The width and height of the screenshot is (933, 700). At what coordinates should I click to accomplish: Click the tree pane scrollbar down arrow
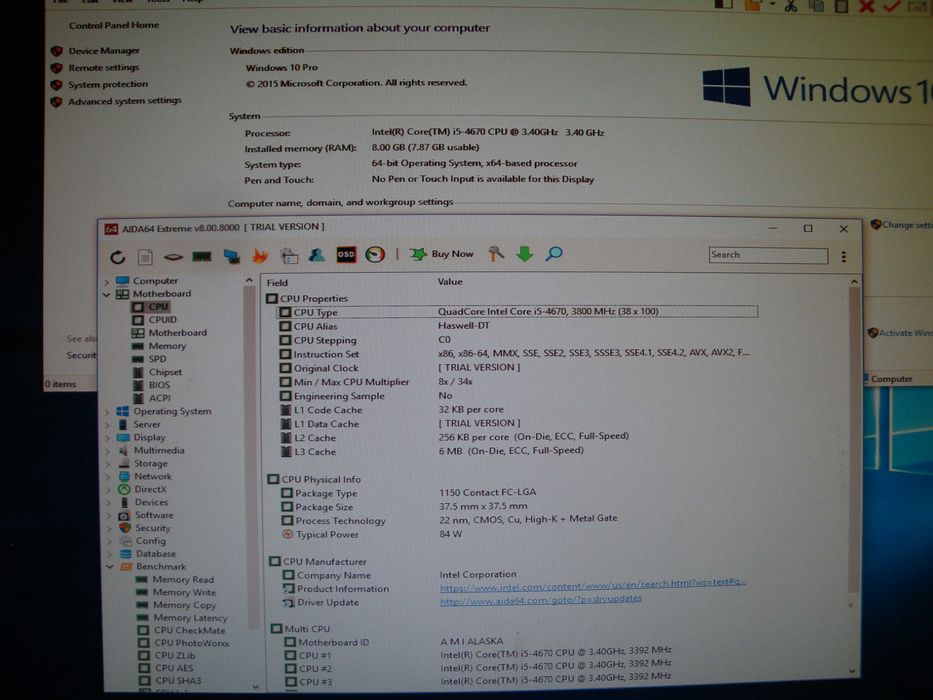[255, 686]
